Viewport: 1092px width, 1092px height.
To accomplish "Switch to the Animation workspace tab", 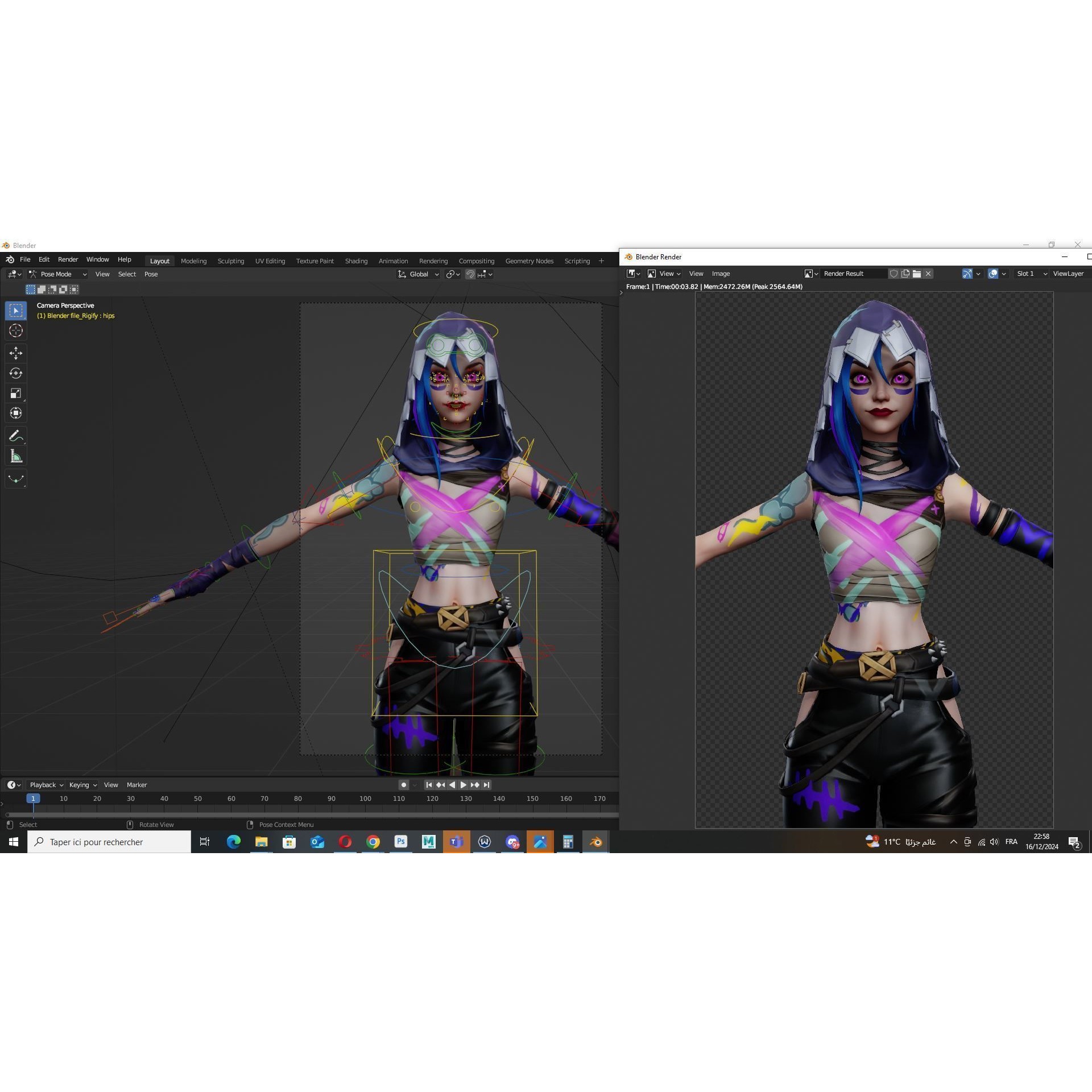I will click(393, 261).
